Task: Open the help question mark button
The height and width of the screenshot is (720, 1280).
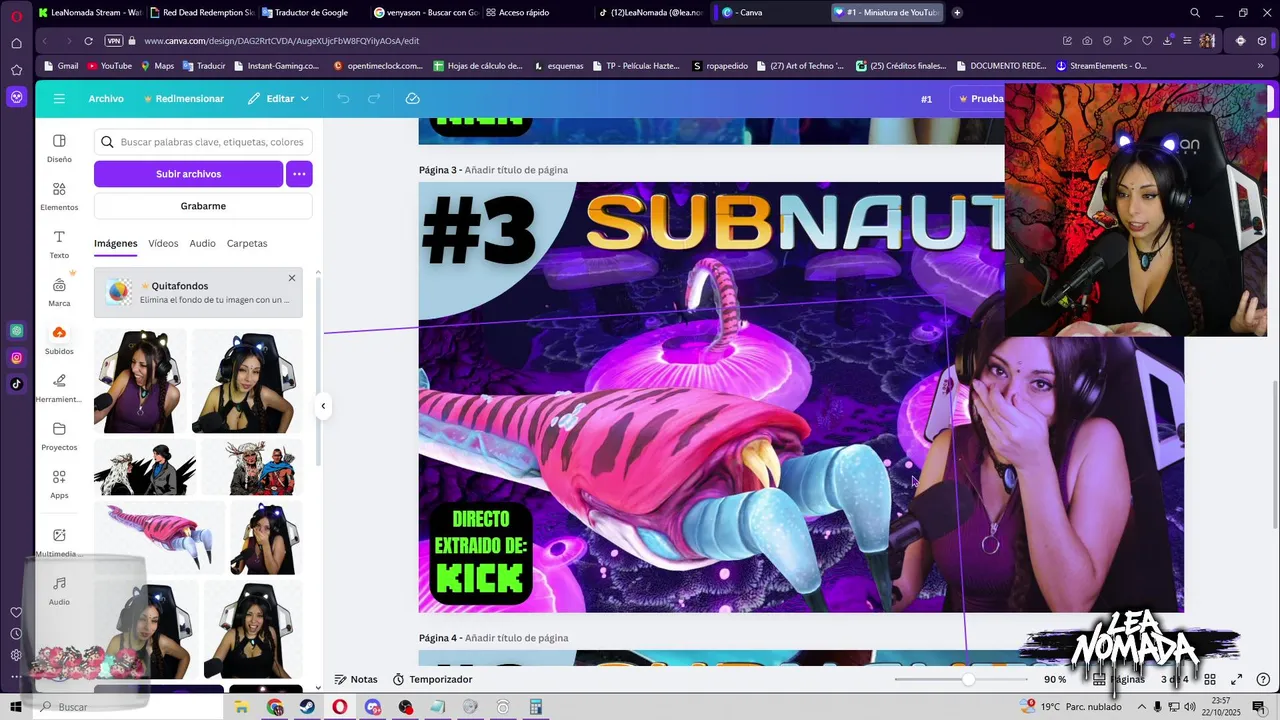Action: [1263, 679]
